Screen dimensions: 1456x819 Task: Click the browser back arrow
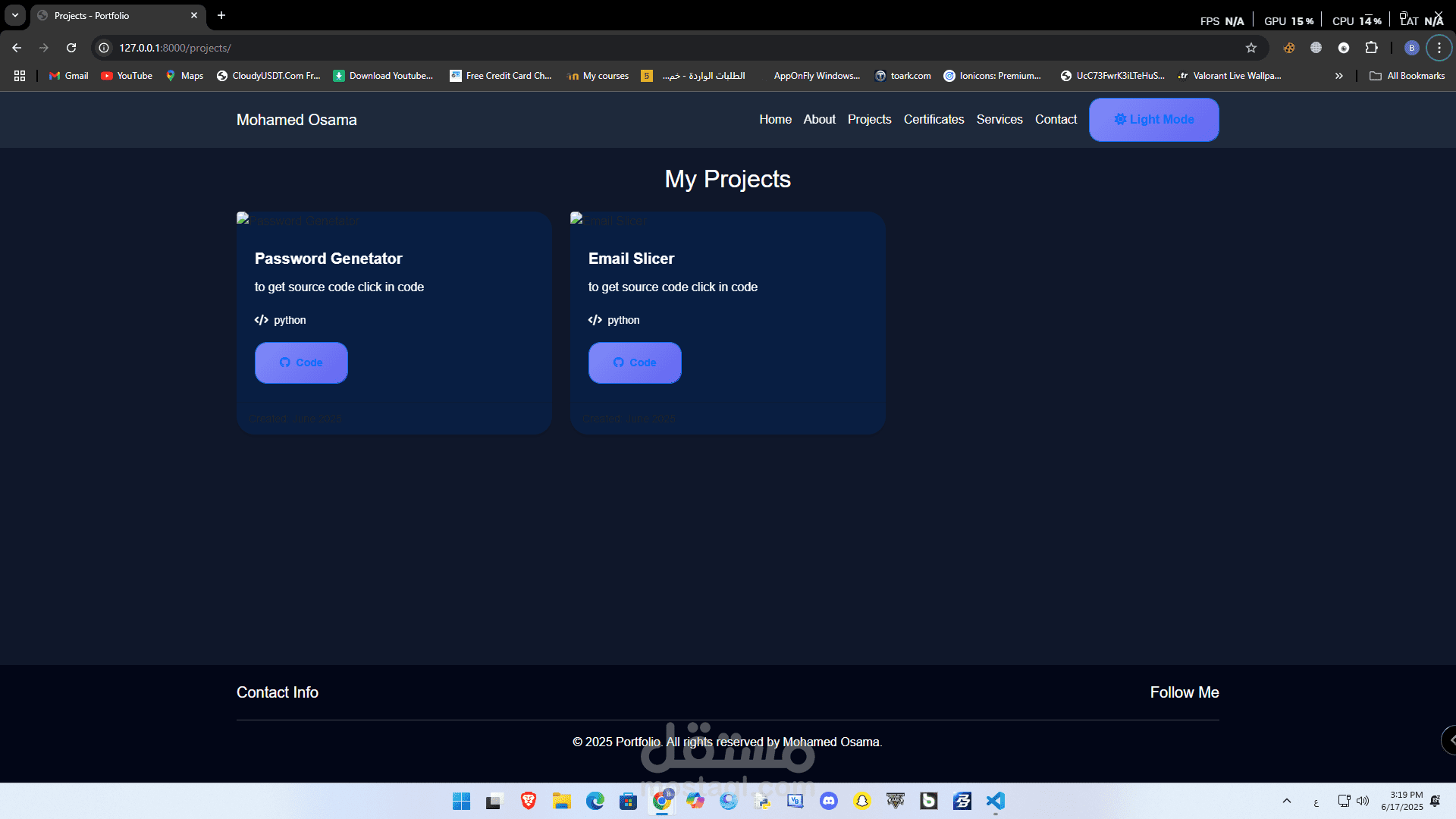(17, 48)
